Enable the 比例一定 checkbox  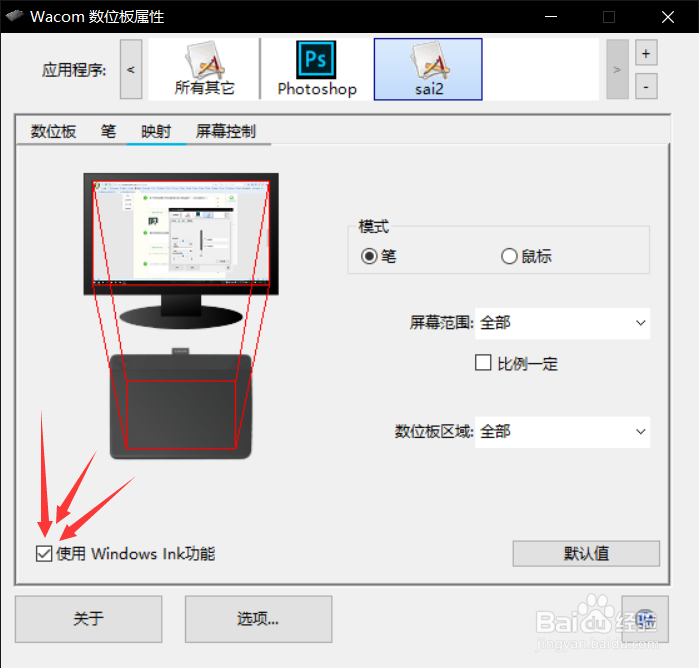(x=483, y=363)
